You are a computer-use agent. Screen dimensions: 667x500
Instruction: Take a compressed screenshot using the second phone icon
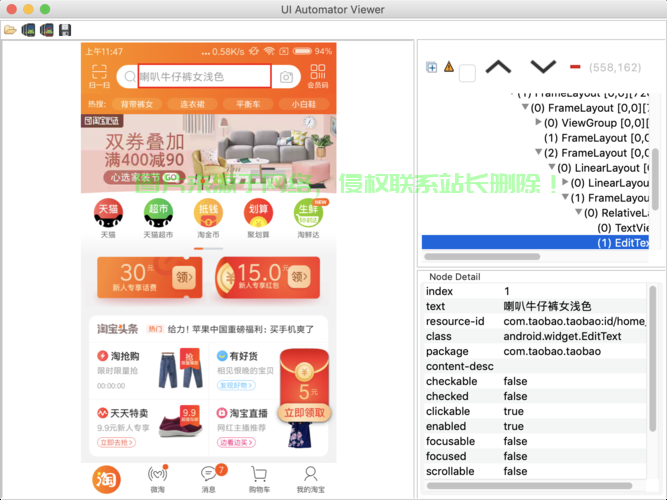(47, 30)
